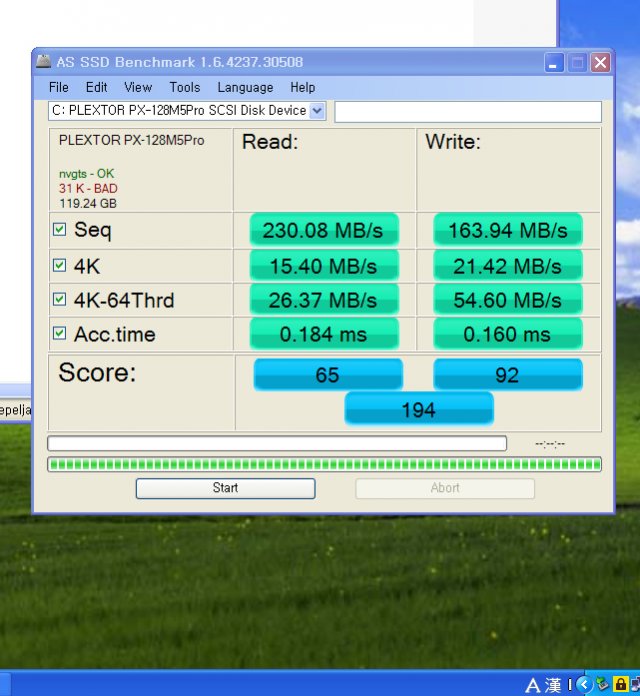Close the AS SSD Benchmark window
The image size is (640, 696).
pyautogui.click(x=600, y=63)
